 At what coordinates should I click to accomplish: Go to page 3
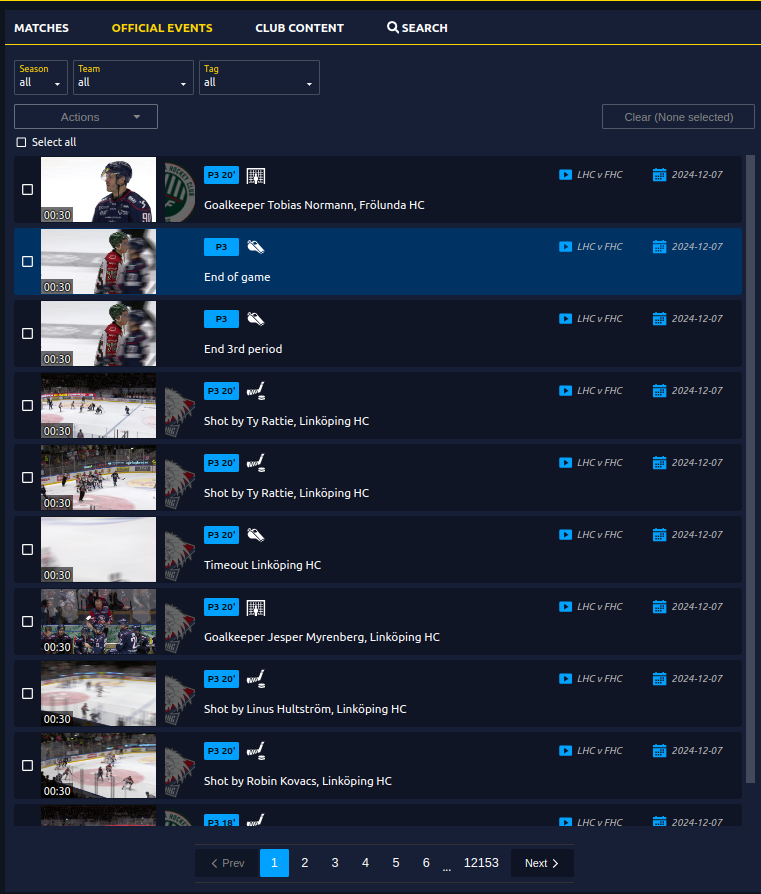[x=335, y=863]
